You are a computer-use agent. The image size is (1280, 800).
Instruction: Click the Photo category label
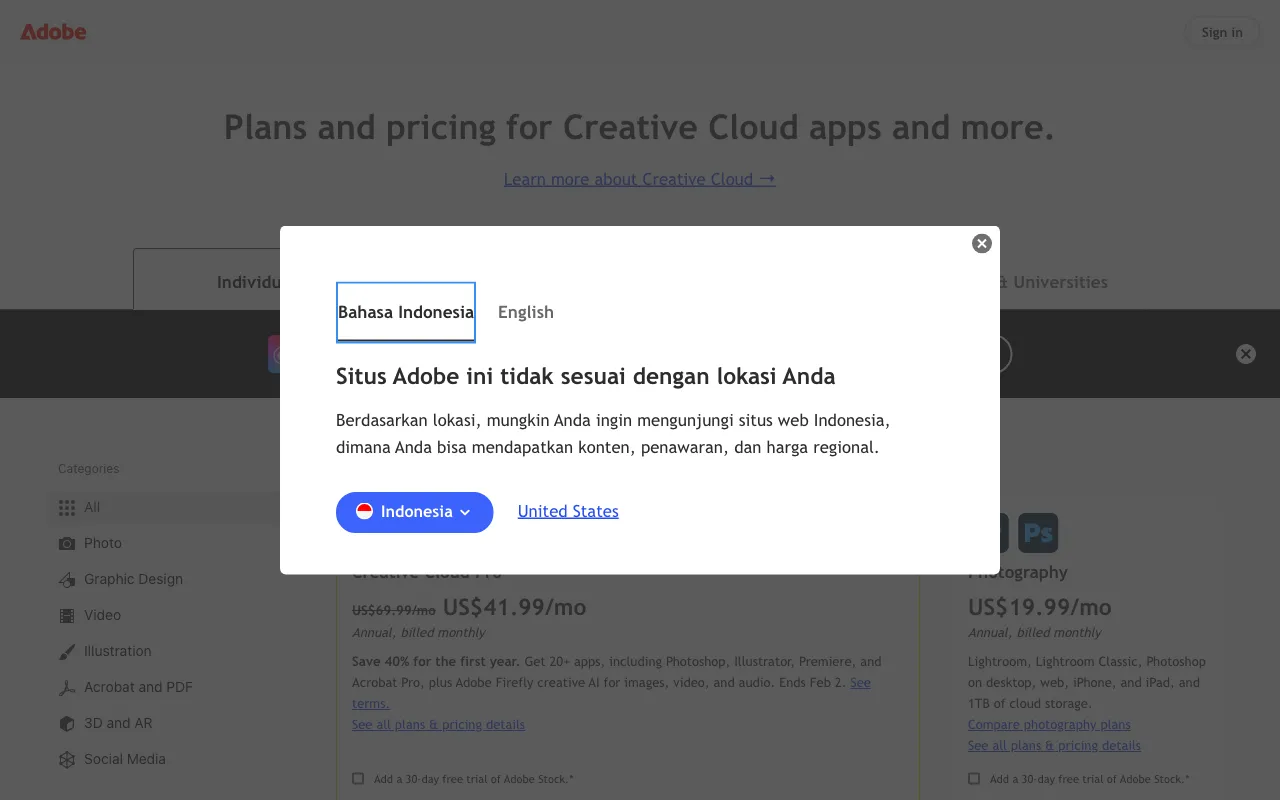click(x=103, y=543)
